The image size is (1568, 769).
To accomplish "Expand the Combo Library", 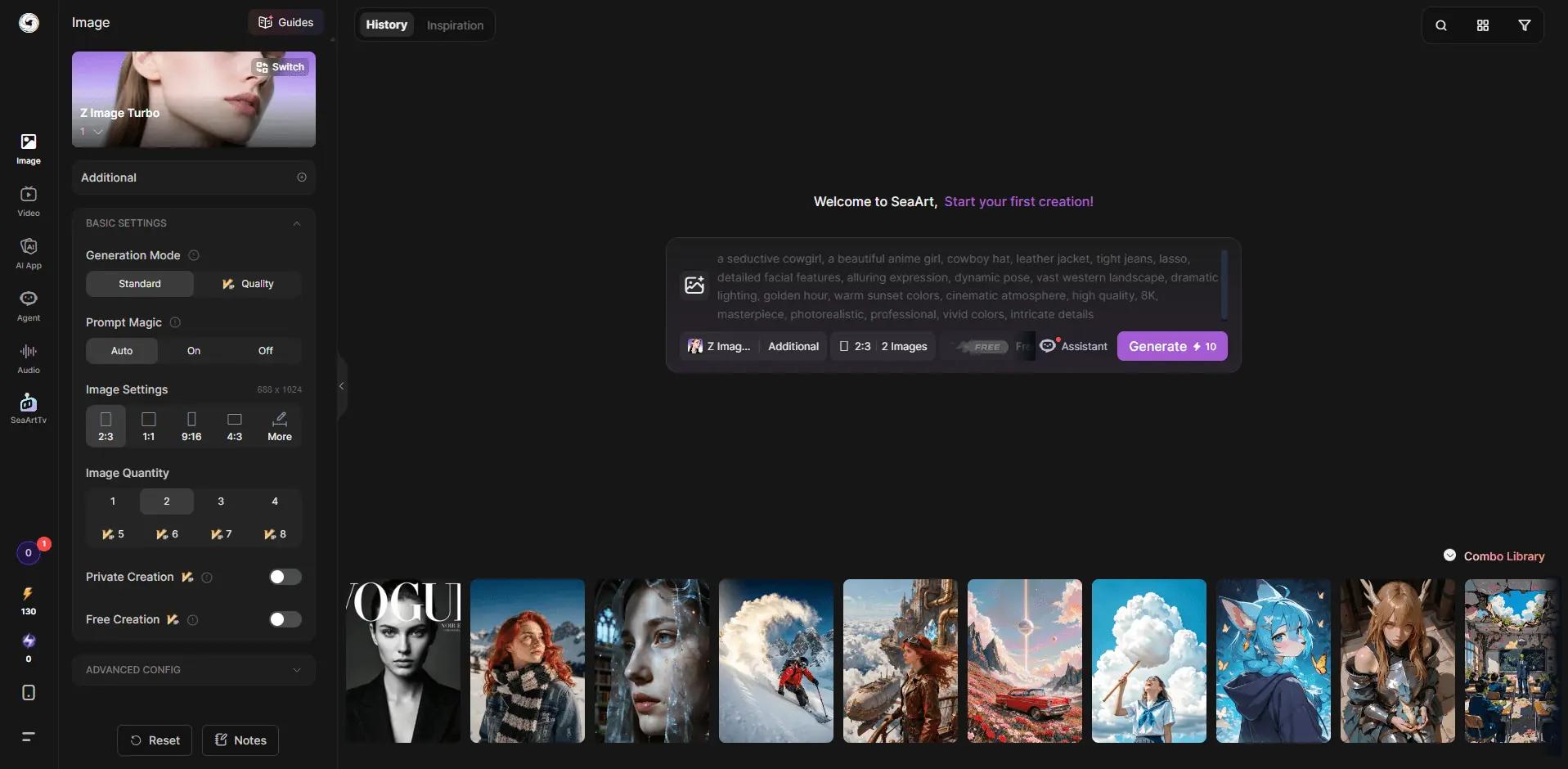I will [x=1494, y=555].
